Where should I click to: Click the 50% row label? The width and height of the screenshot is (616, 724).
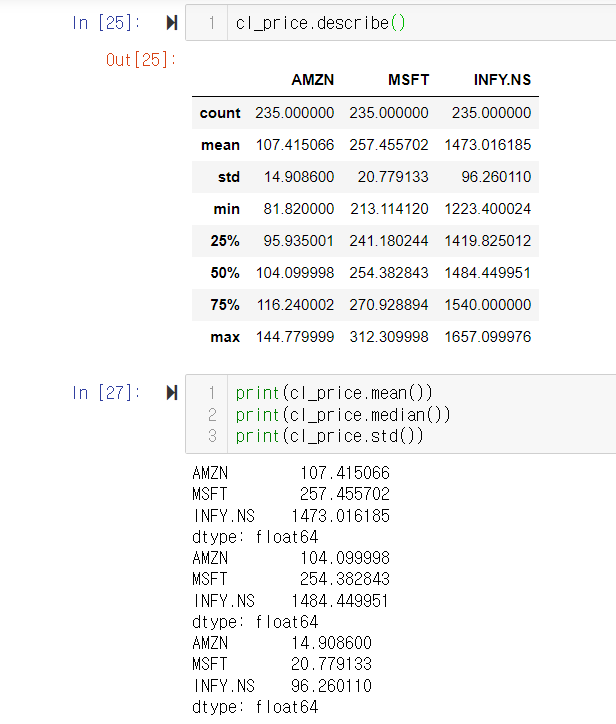(x=225, y=273)
